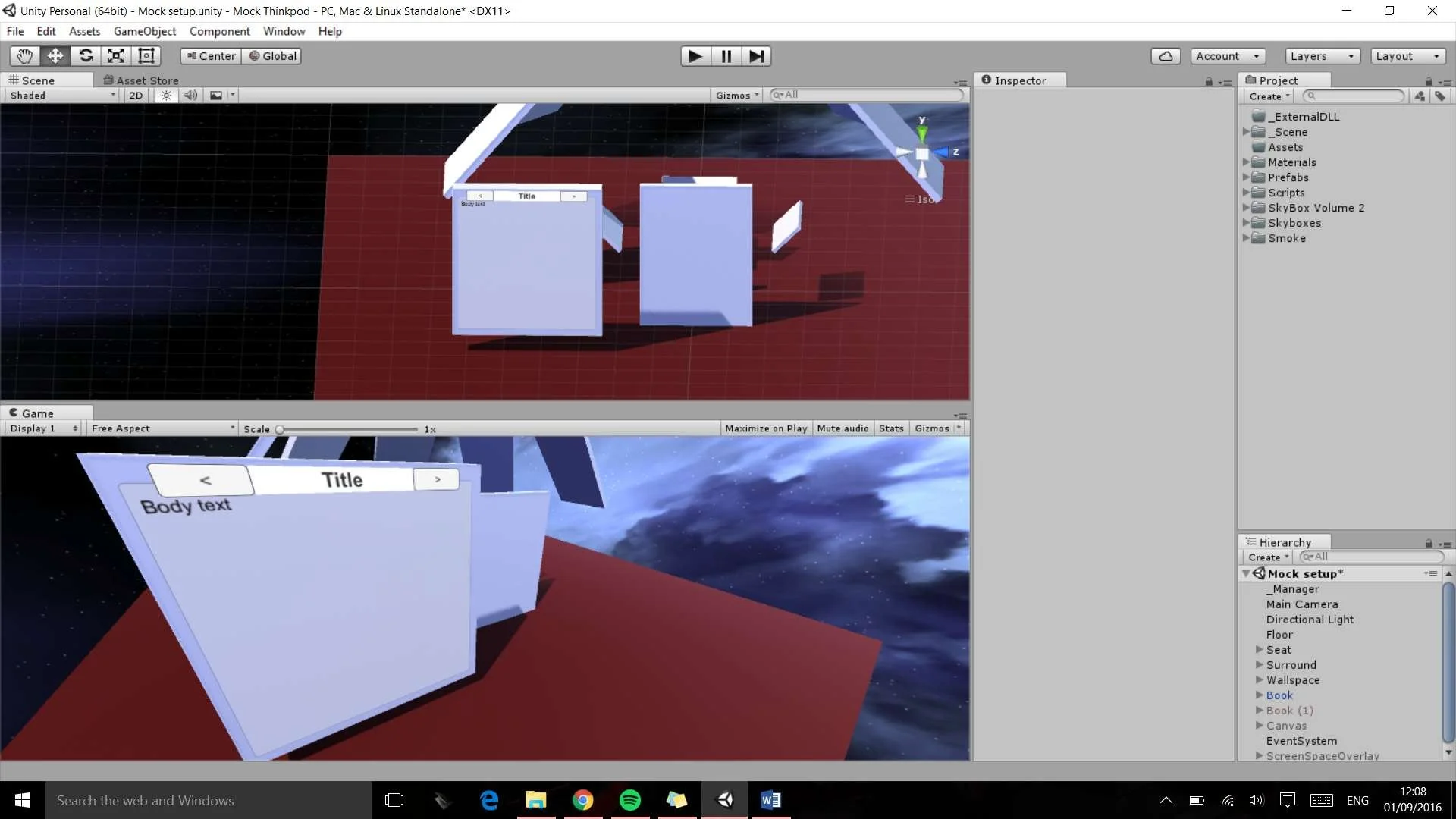Expand the Materials folder
This screenshot has height=819, width=1456.
(x=1246, y=162)
